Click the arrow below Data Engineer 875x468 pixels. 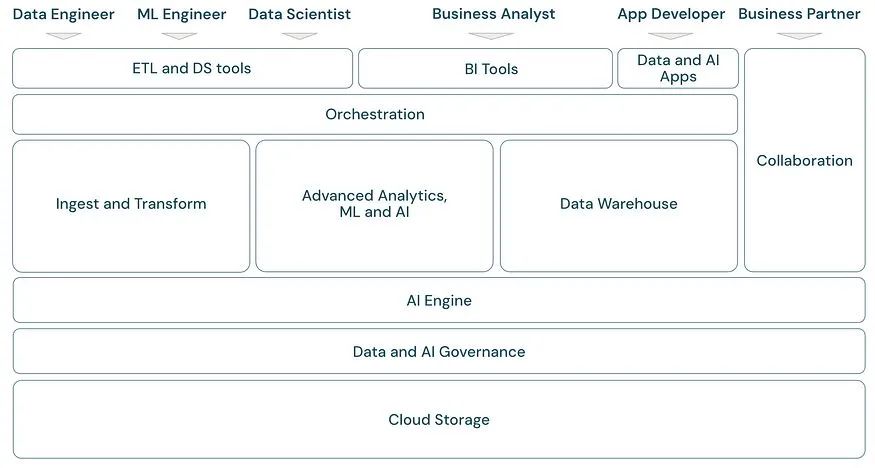[x=64, y=36]
